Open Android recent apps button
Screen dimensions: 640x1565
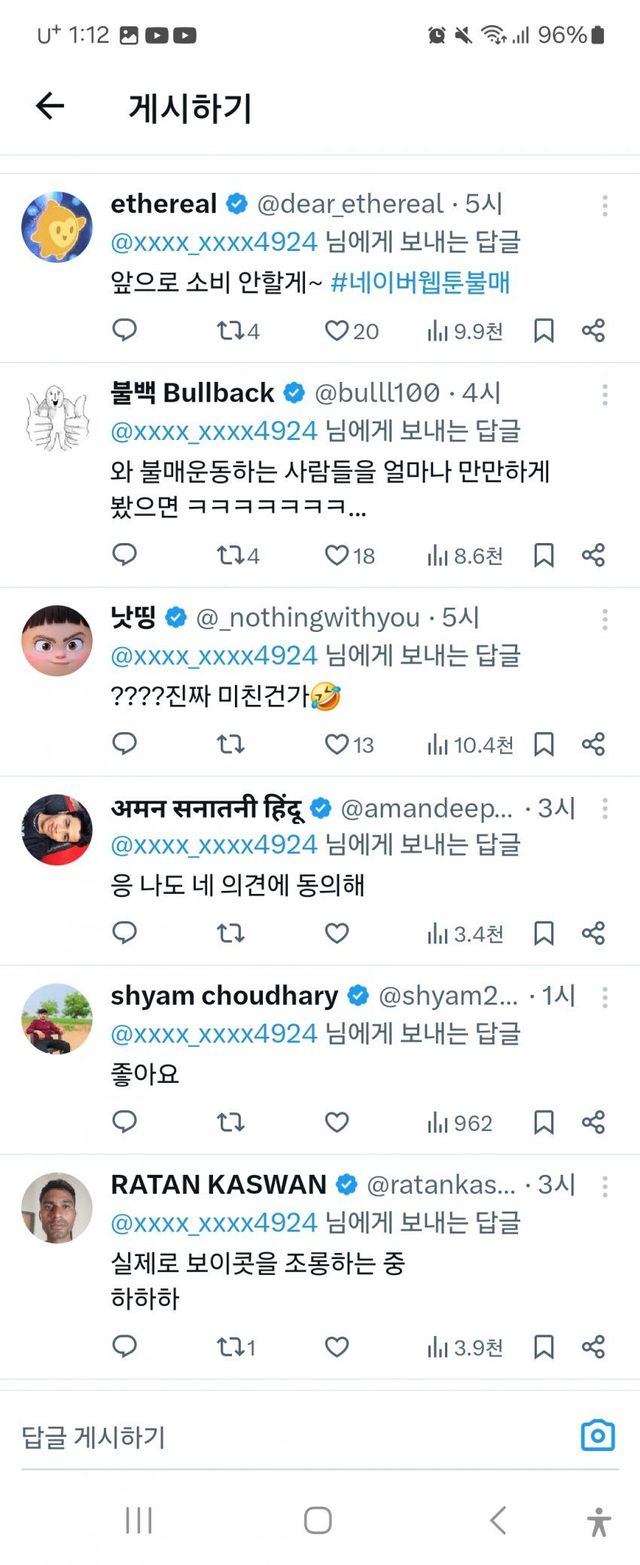click(x=138, y=1520)
